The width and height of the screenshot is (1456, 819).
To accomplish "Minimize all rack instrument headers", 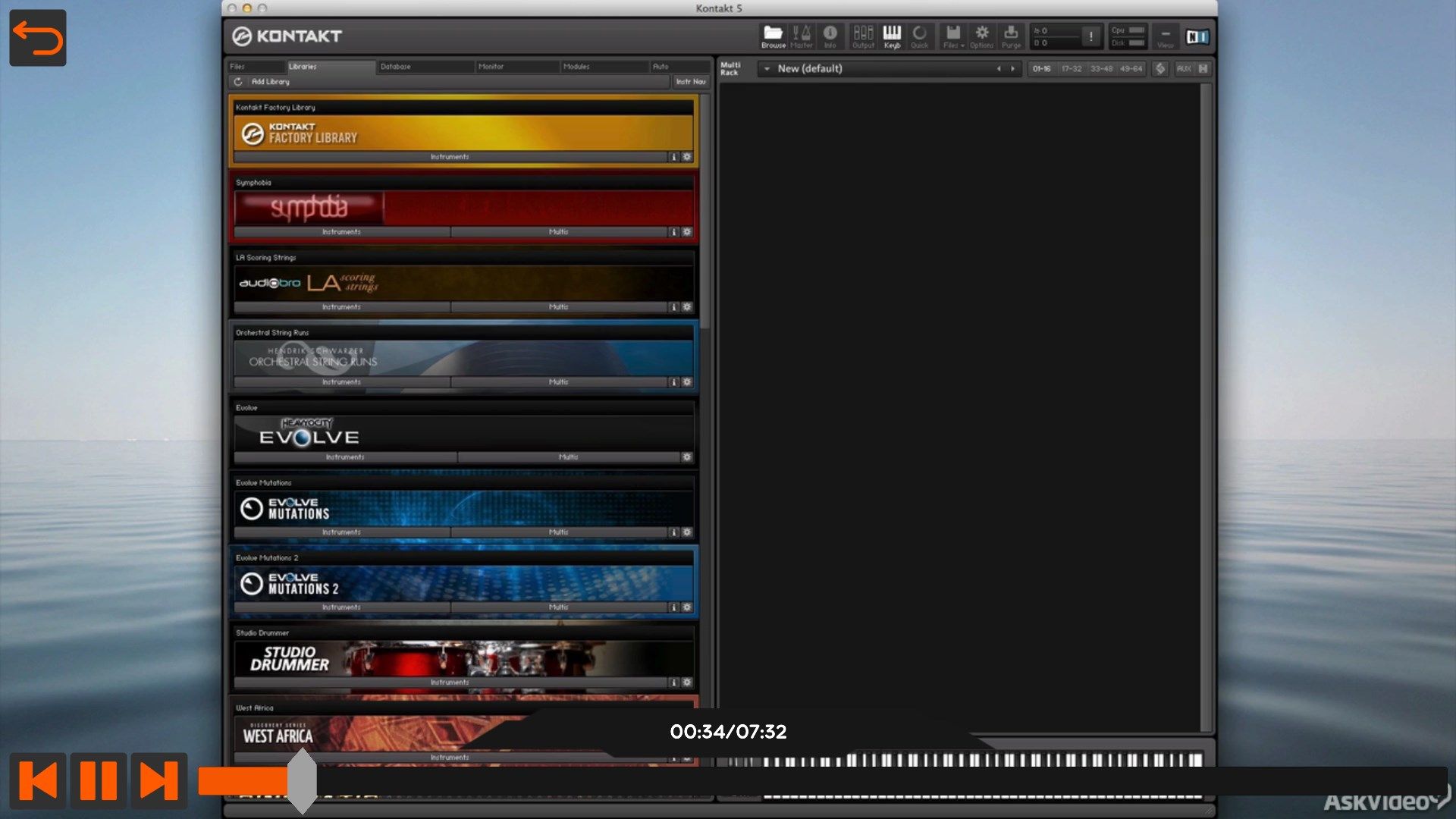I will tap(1203, 68).
